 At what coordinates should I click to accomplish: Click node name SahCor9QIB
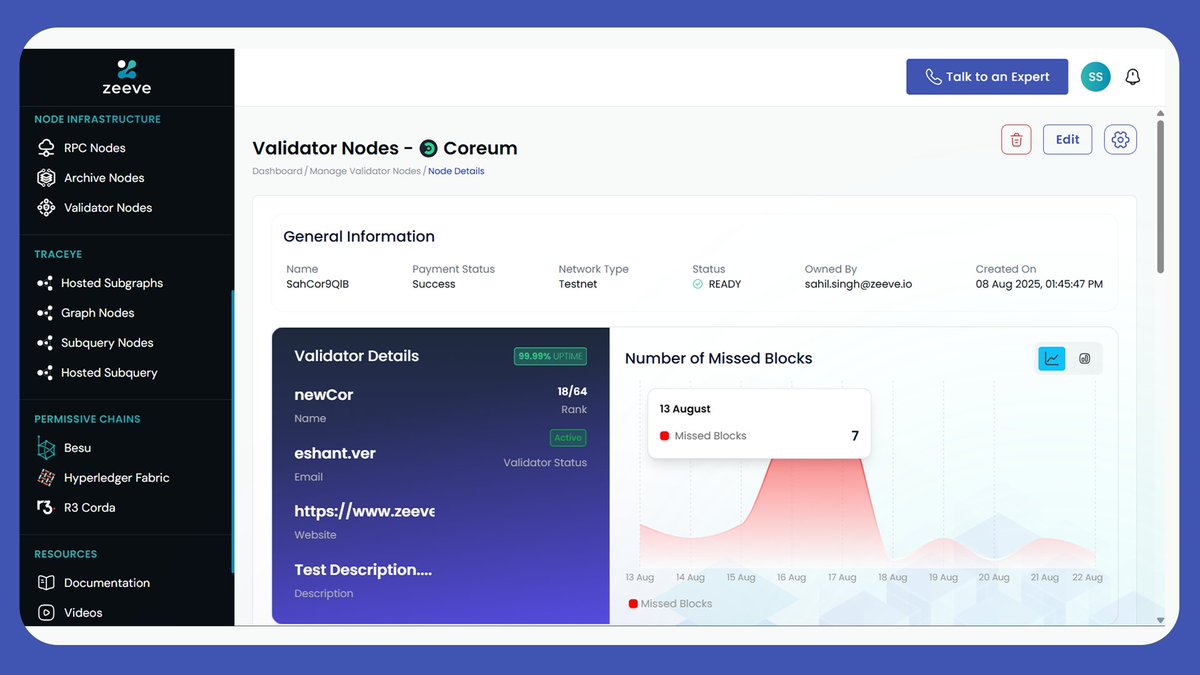click(x=318, y=284)
